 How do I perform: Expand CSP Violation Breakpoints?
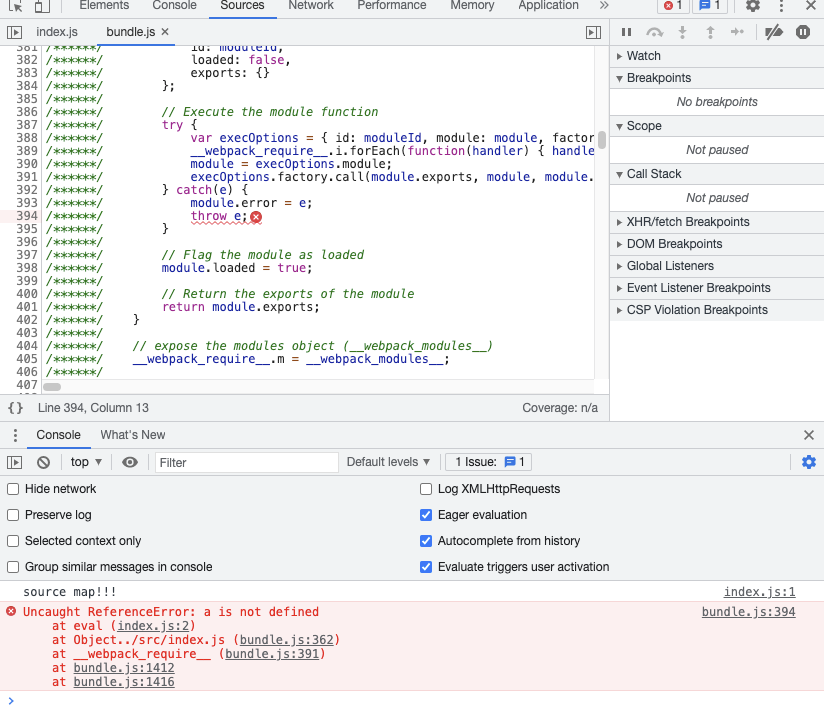[717, 310]
